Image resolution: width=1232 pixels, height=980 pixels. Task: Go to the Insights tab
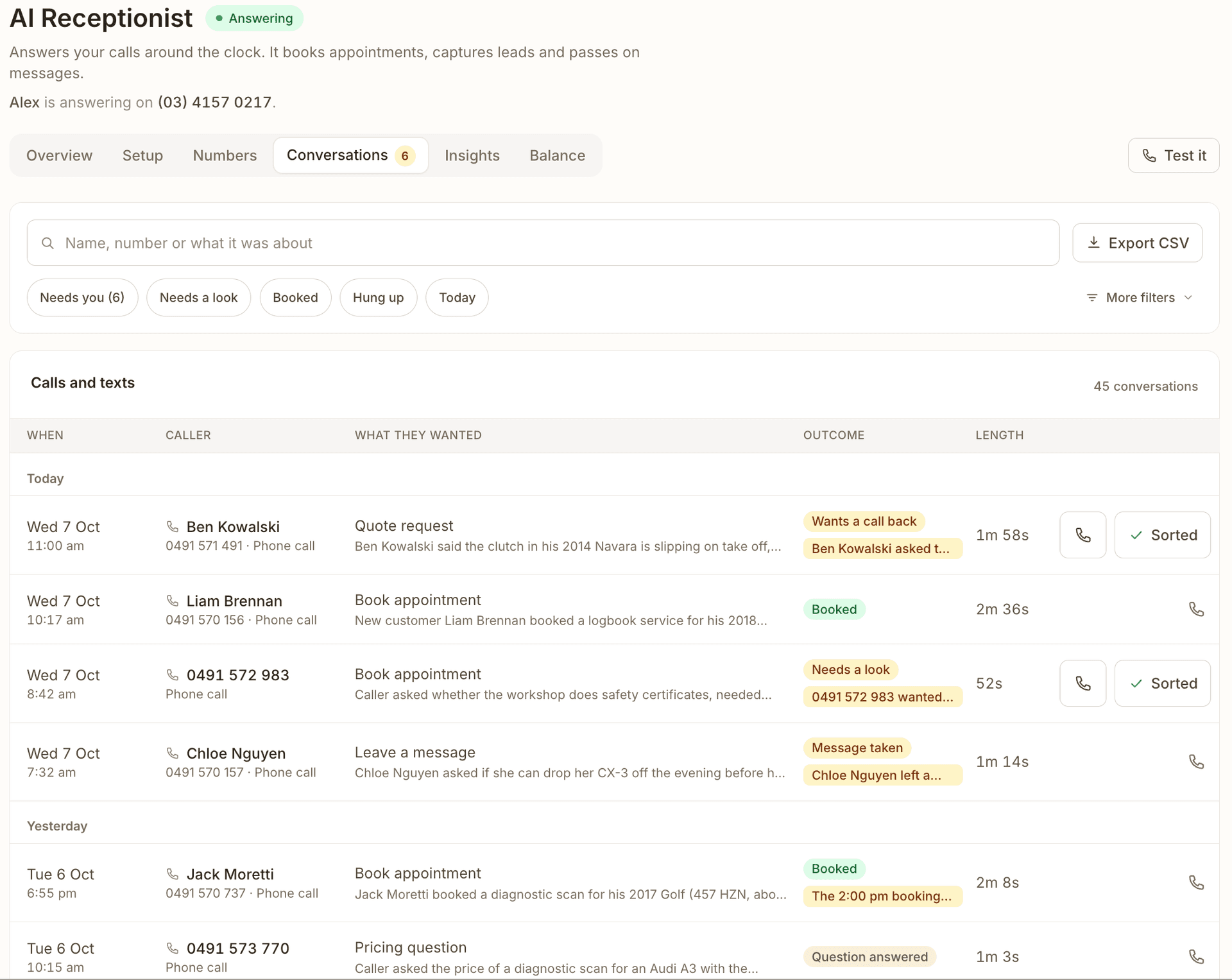(x=472, y=155)
